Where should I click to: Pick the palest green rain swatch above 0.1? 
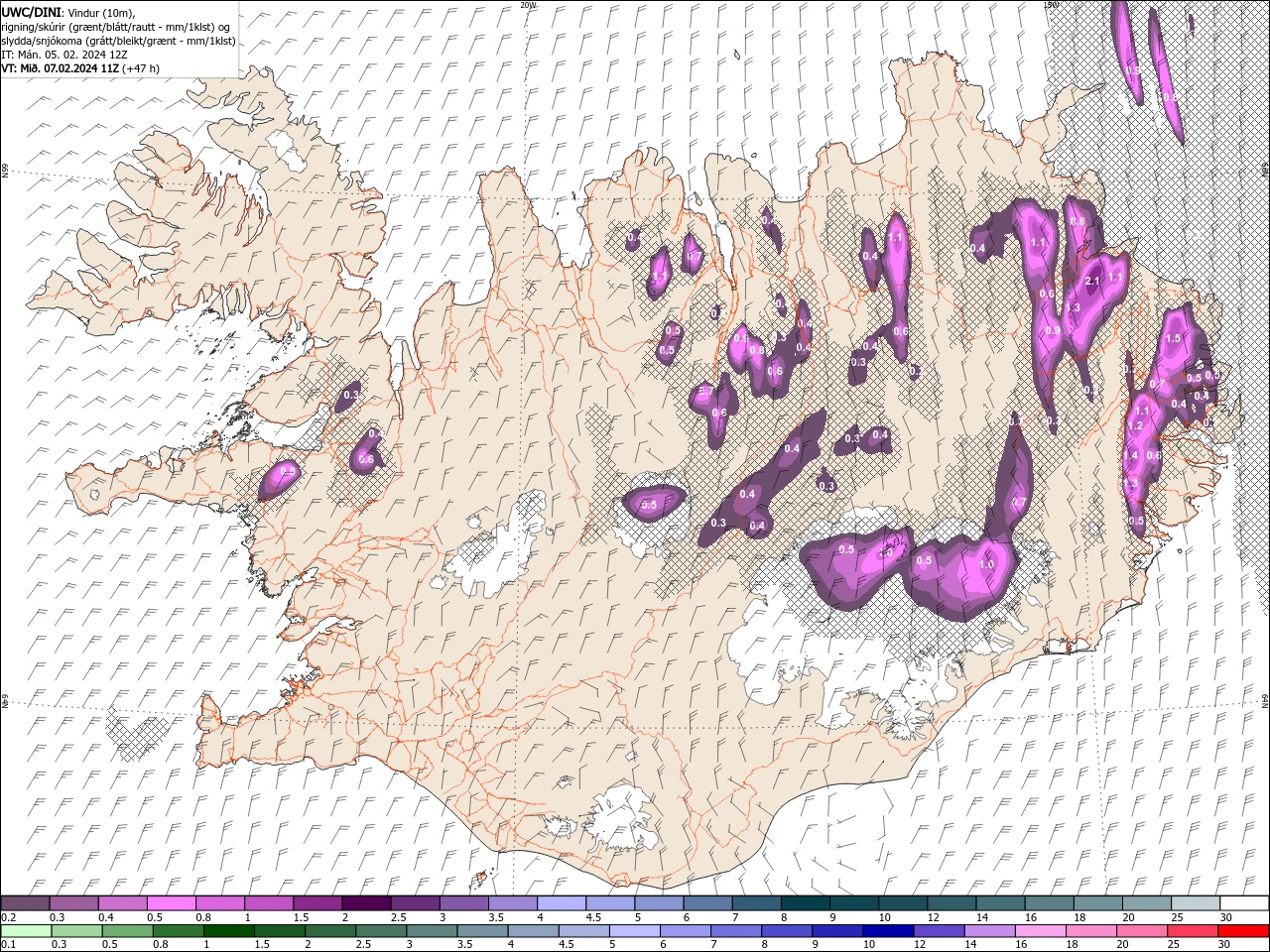click(26, 931)
